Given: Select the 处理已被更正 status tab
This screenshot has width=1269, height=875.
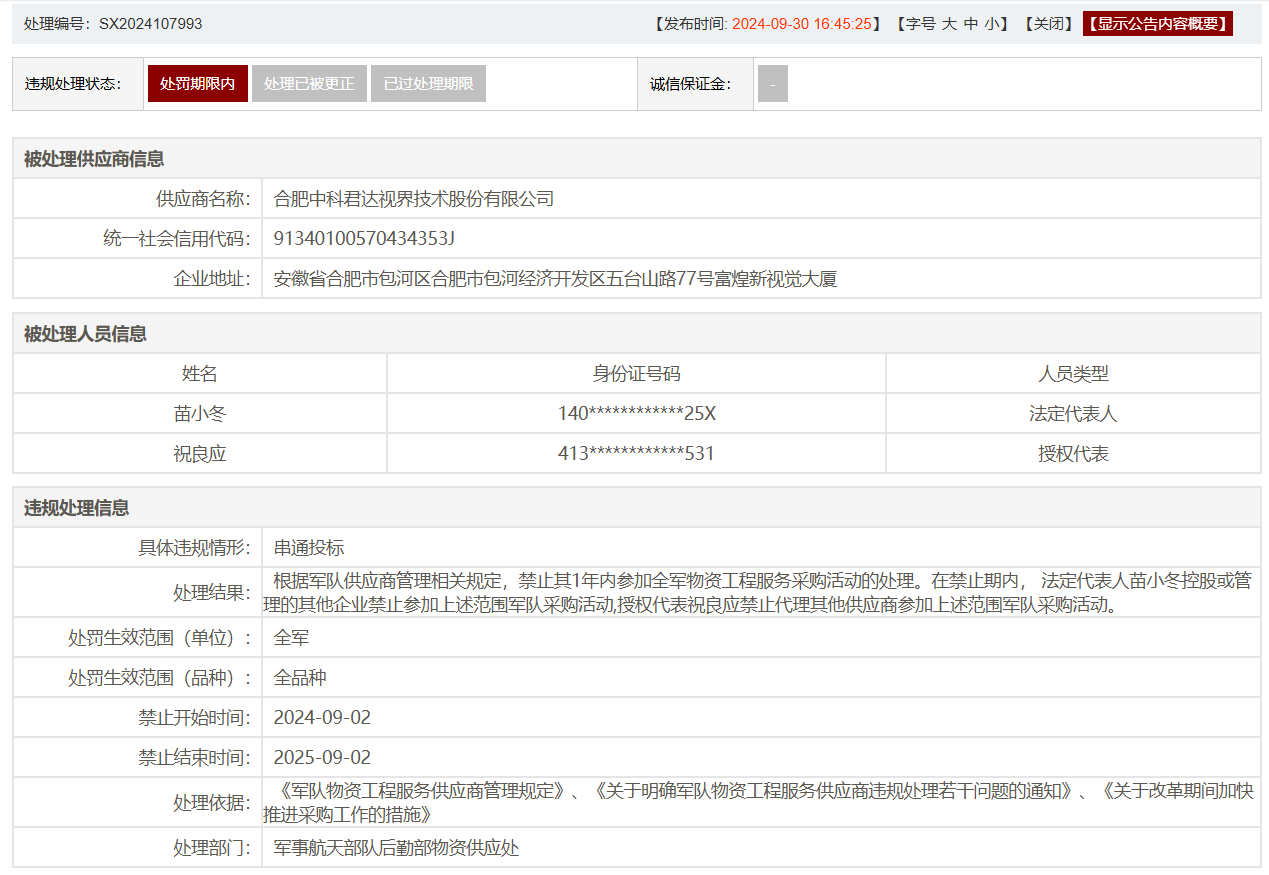Looking at the screenshot, I should click(x=309, y=84).
